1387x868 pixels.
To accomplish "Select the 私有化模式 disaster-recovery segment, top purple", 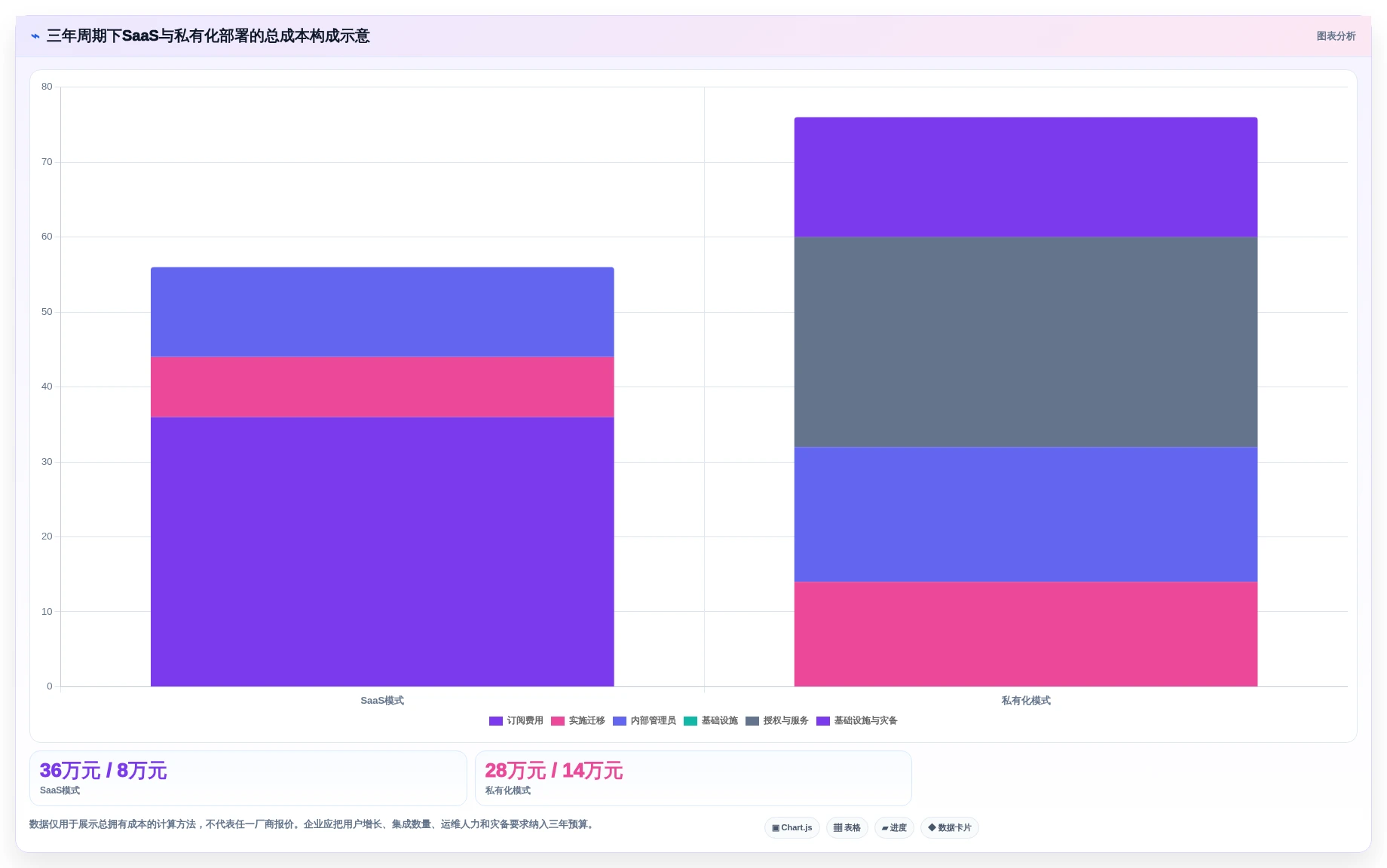I will (1026, 177).
